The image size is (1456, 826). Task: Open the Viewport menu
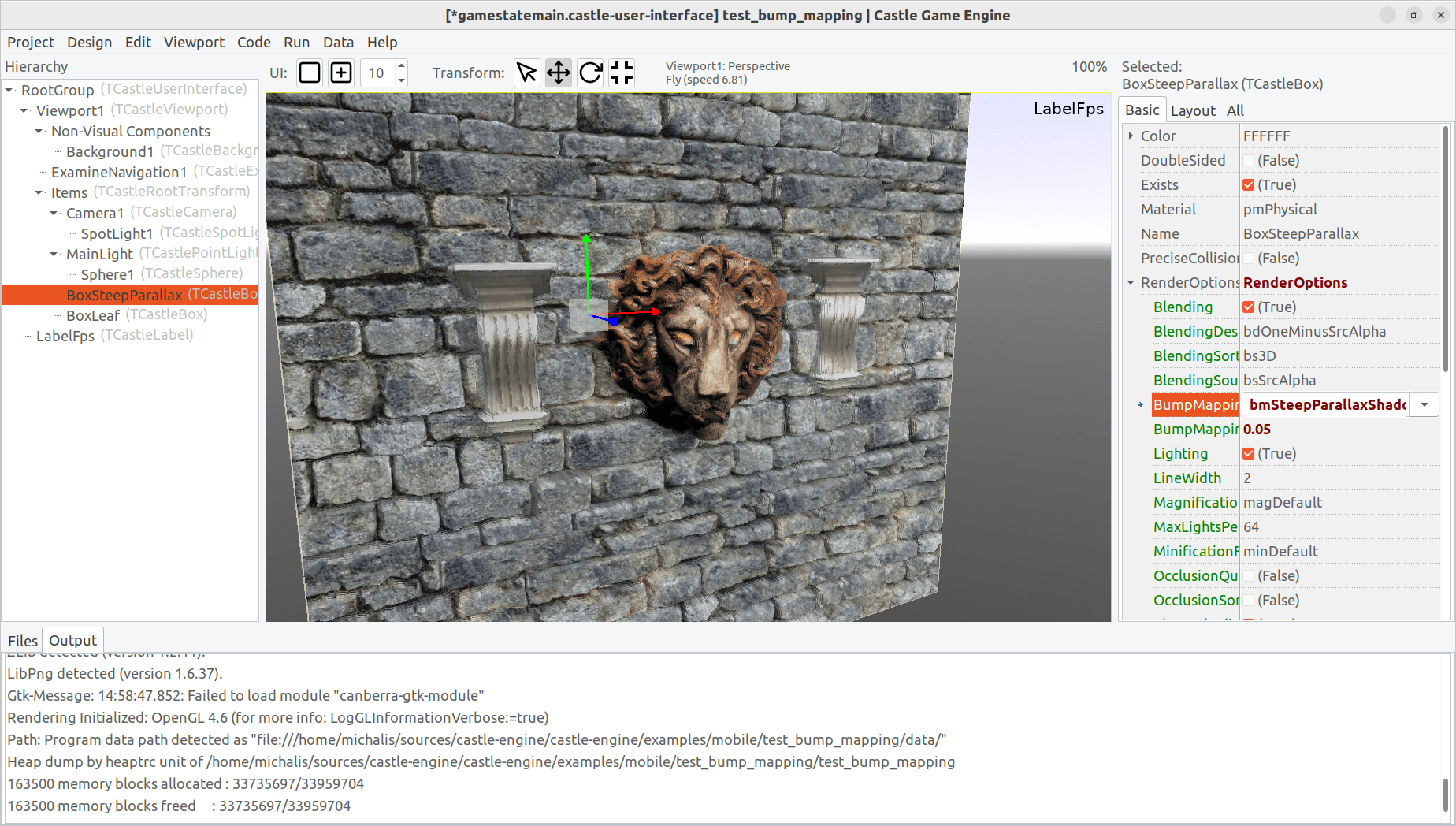[194, 42]
